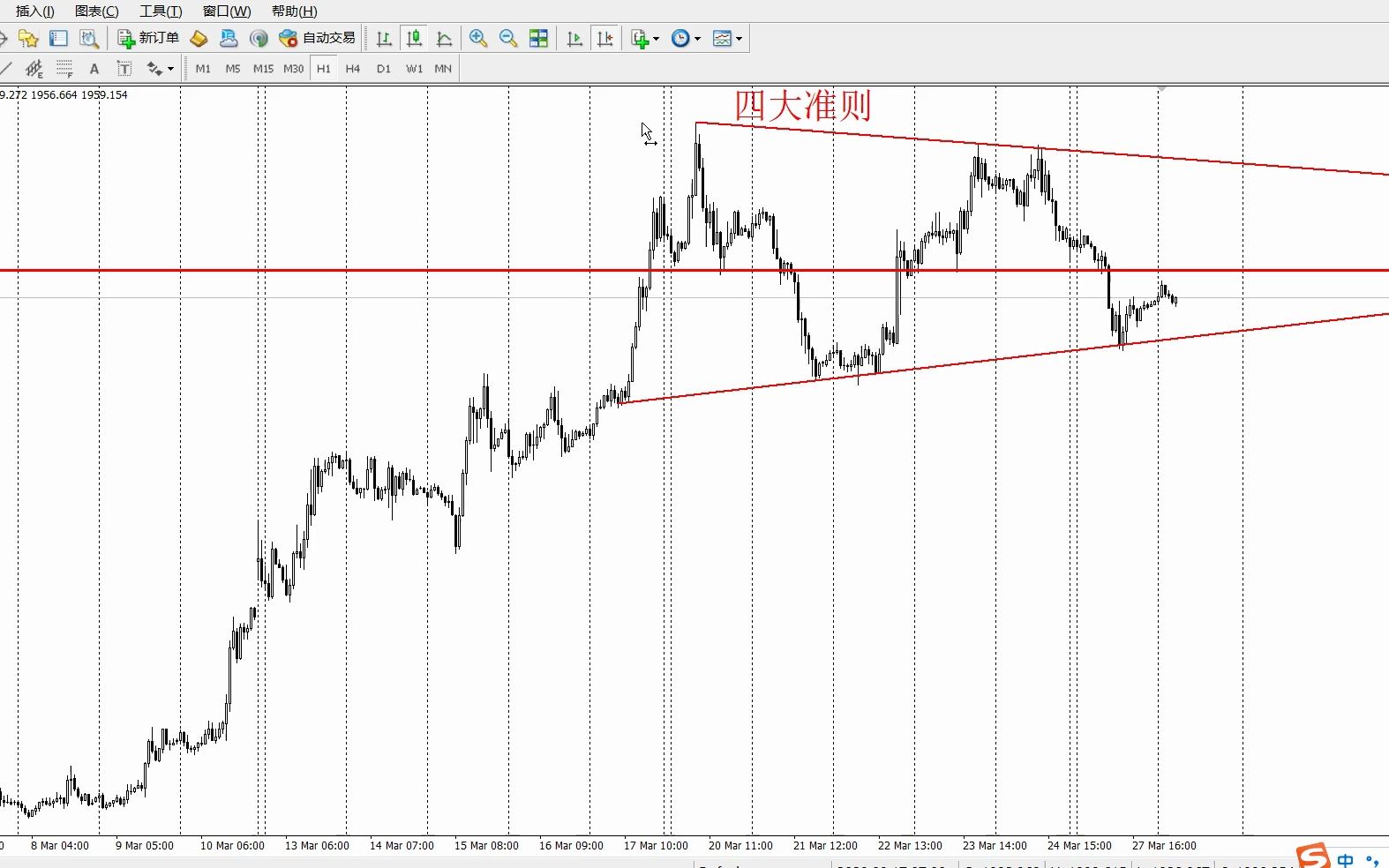Click the cloud MQL5 services icon
This screenshot has height=868, width=1389.
point(229,39)
